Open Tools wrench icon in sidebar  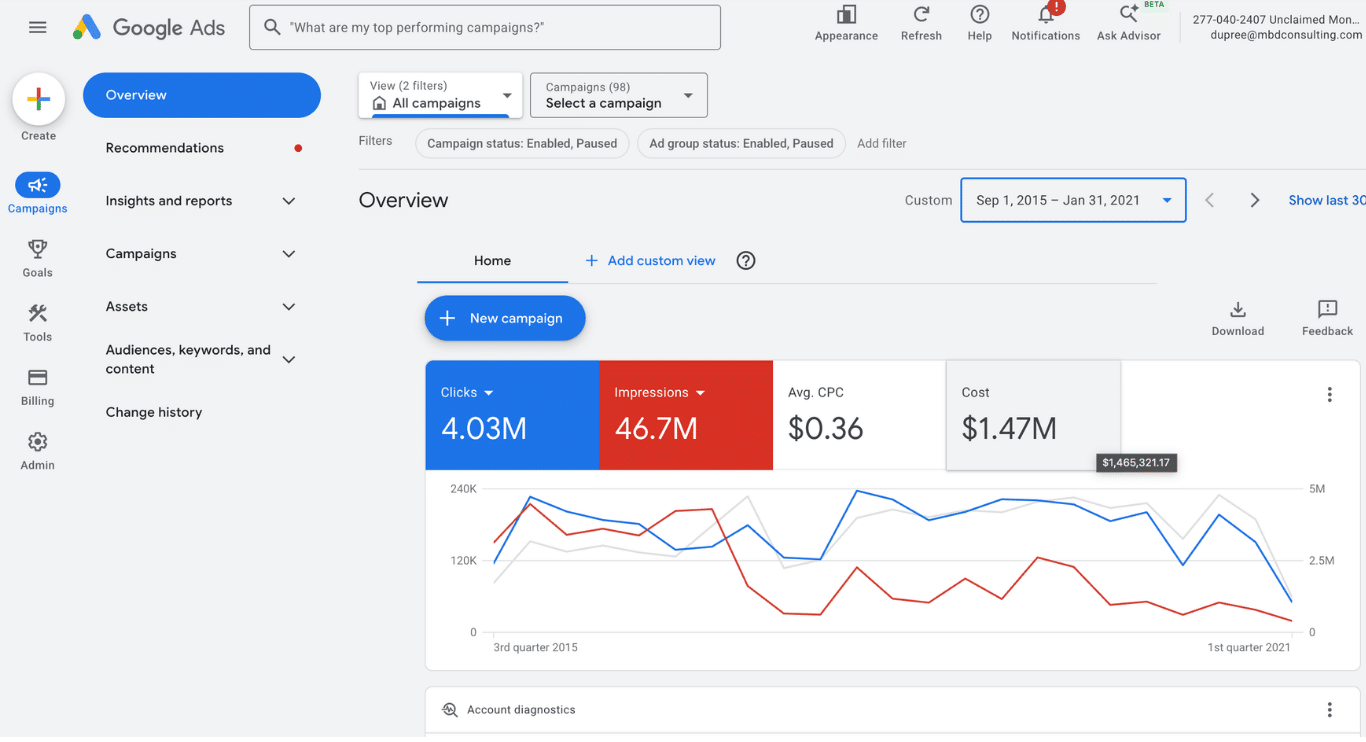(x=38, y=313)
